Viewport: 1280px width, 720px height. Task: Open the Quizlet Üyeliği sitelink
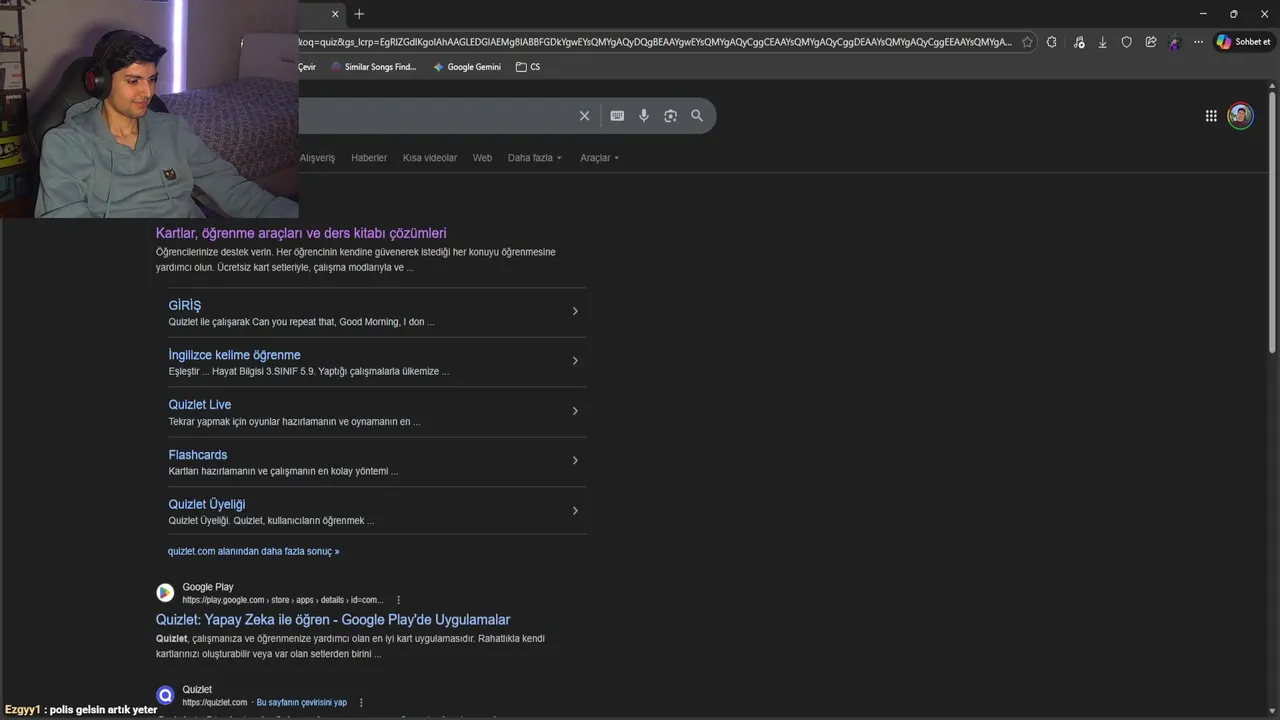tap(207, 505)
